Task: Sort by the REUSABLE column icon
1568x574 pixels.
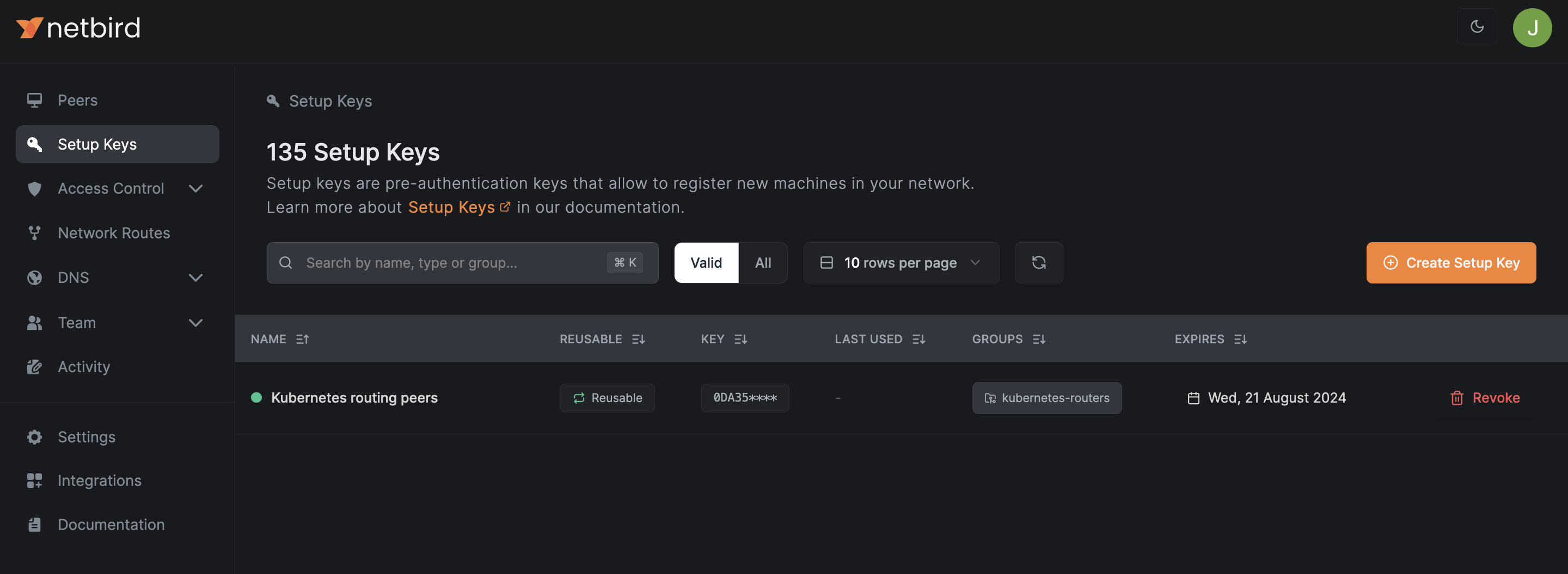Action: pyautogui.click(x=638, y=340)
